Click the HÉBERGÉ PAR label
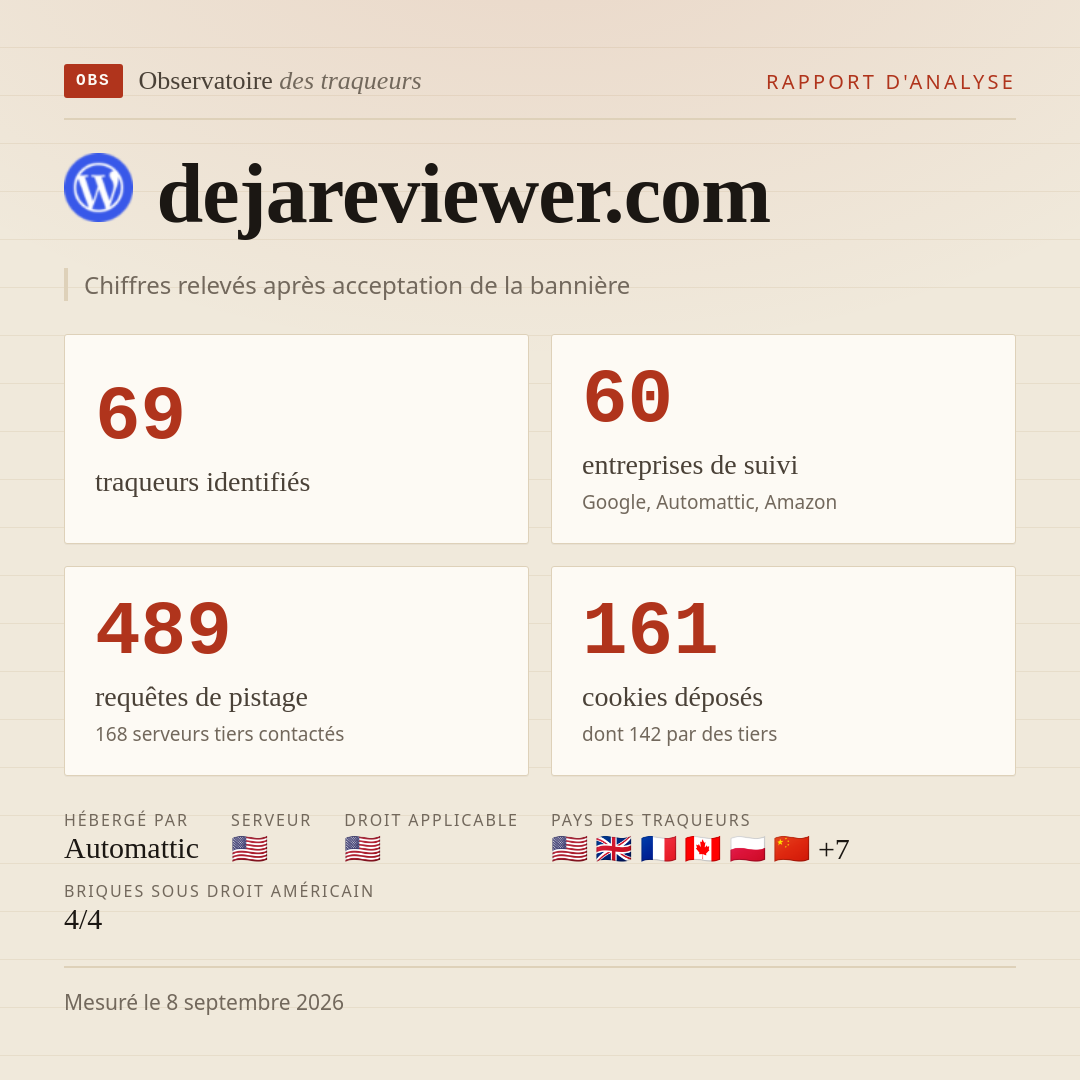This screenshot has height=1080, width=1080. pyautogui.click(x=126, y=820)
